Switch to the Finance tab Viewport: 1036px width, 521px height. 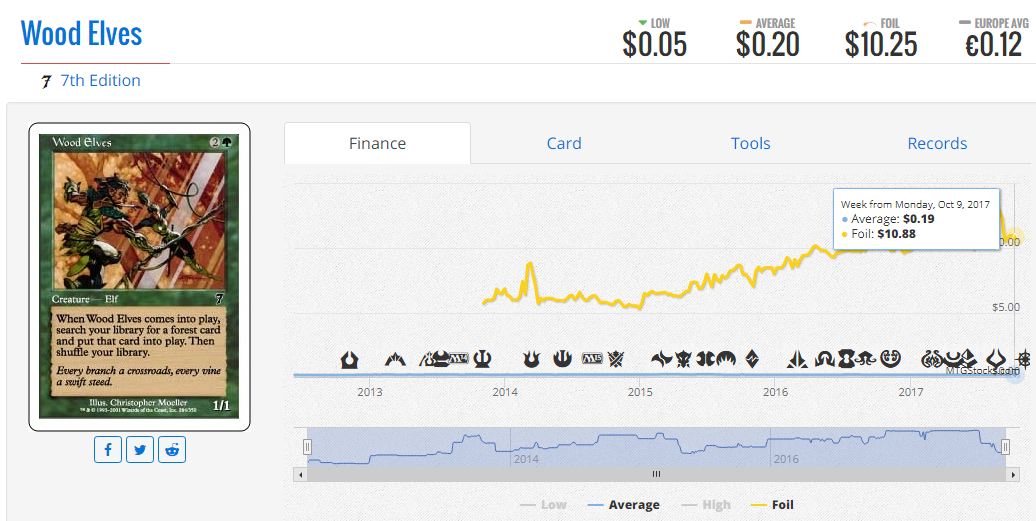pos(377,143)
